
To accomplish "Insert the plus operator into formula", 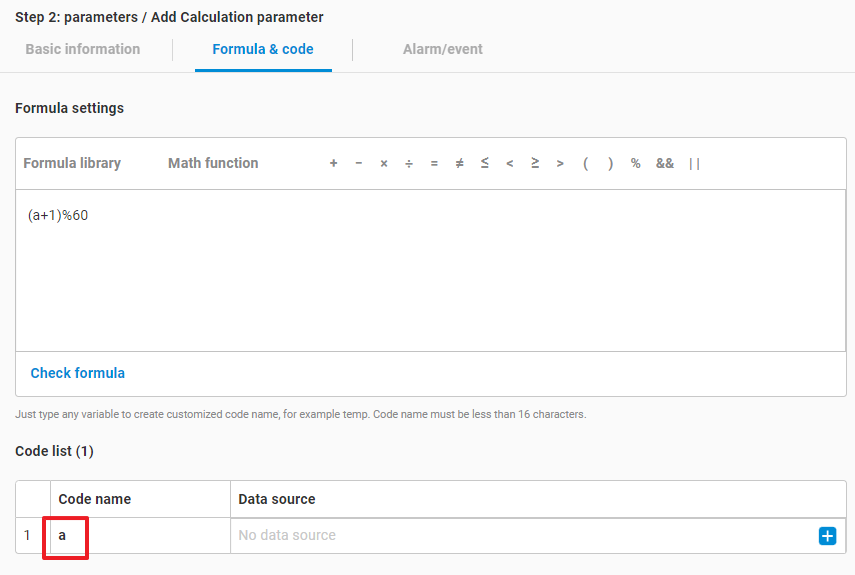I will pos(334,164).
